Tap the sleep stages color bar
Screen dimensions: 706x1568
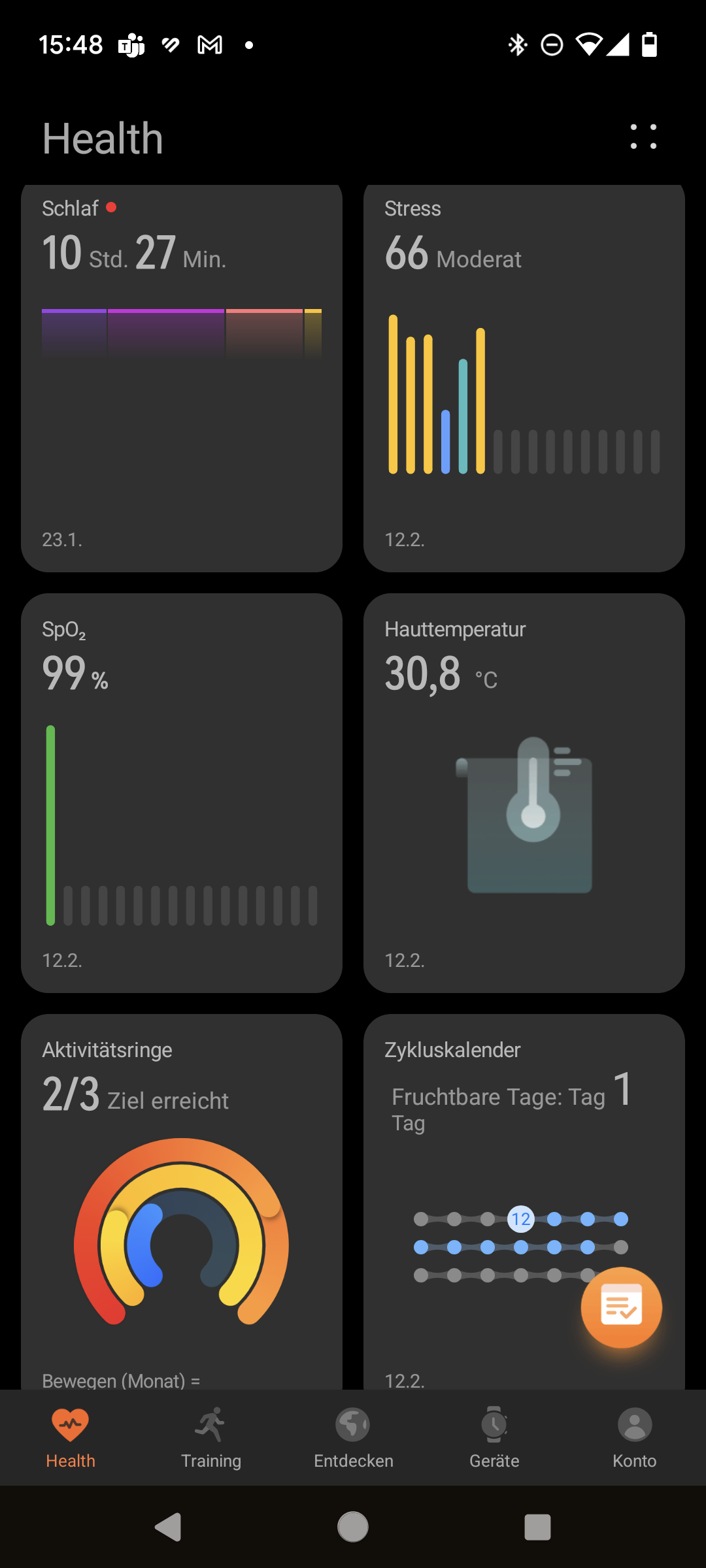[182, 333]
